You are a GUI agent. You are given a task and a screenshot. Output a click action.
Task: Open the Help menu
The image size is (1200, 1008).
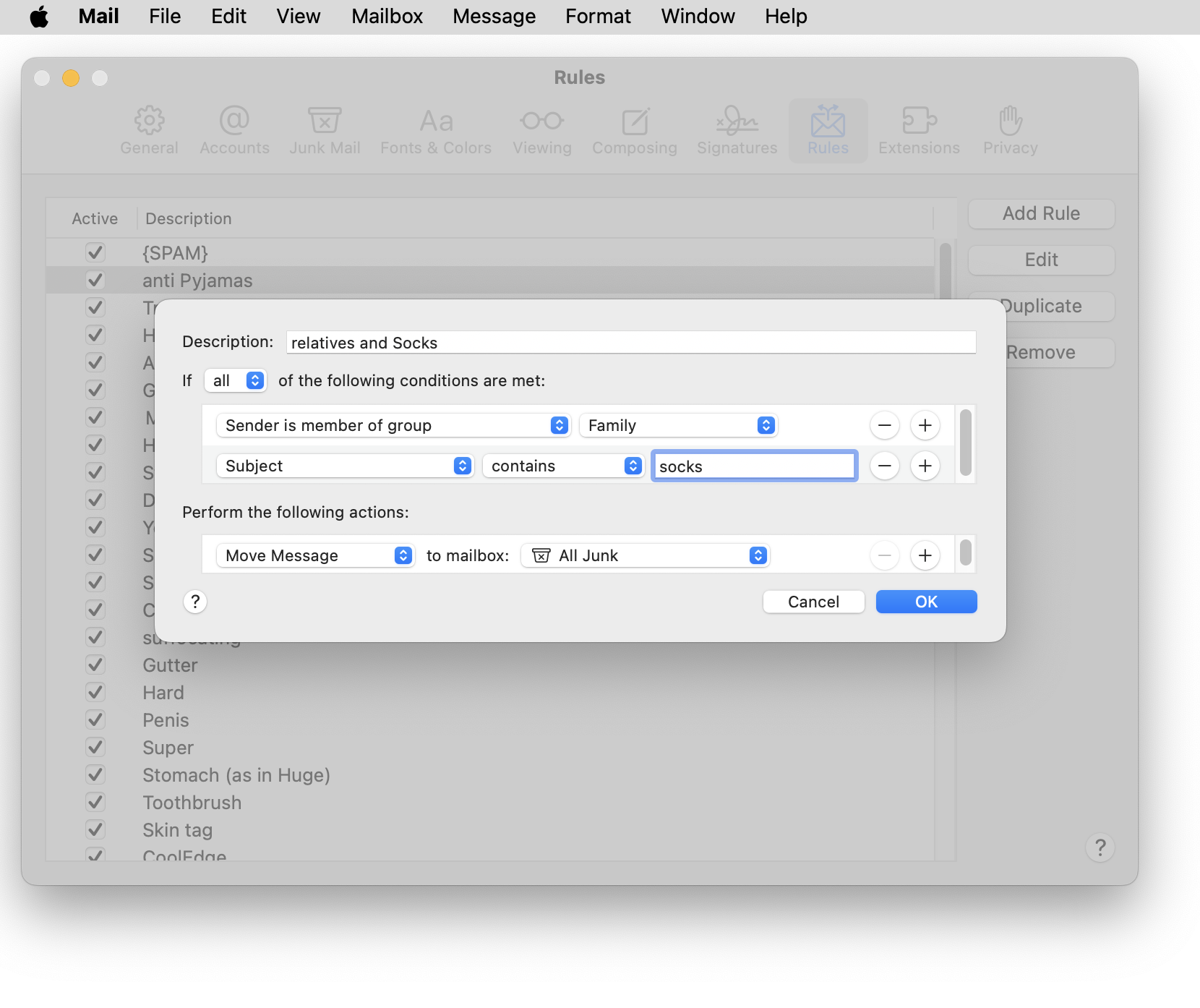[x=786, y=17]
